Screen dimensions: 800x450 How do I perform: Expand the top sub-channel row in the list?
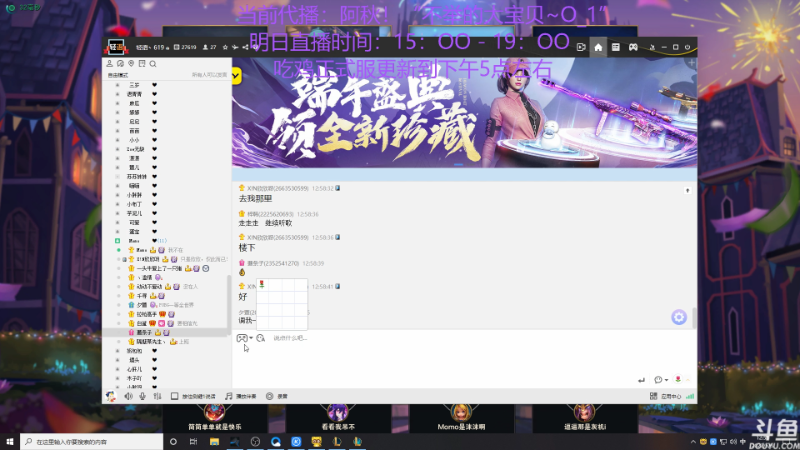117,85
